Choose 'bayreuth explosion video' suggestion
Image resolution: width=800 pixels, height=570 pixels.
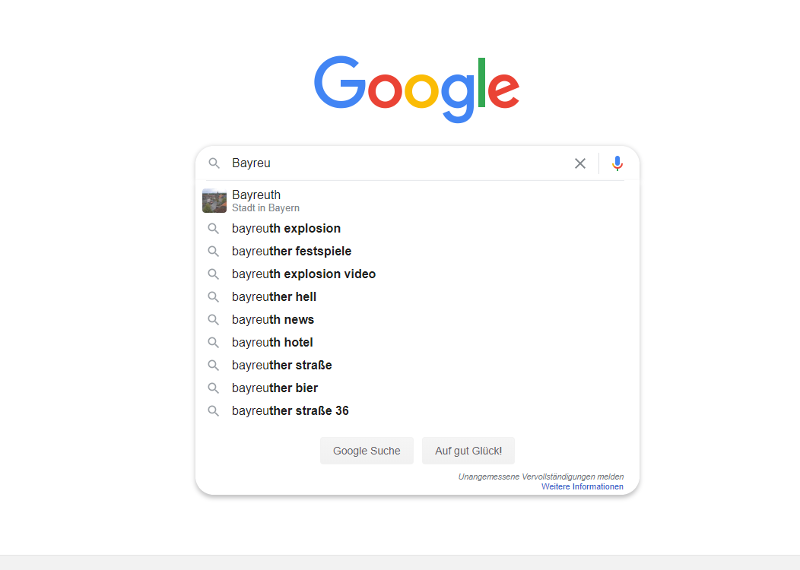coord(304,274)
